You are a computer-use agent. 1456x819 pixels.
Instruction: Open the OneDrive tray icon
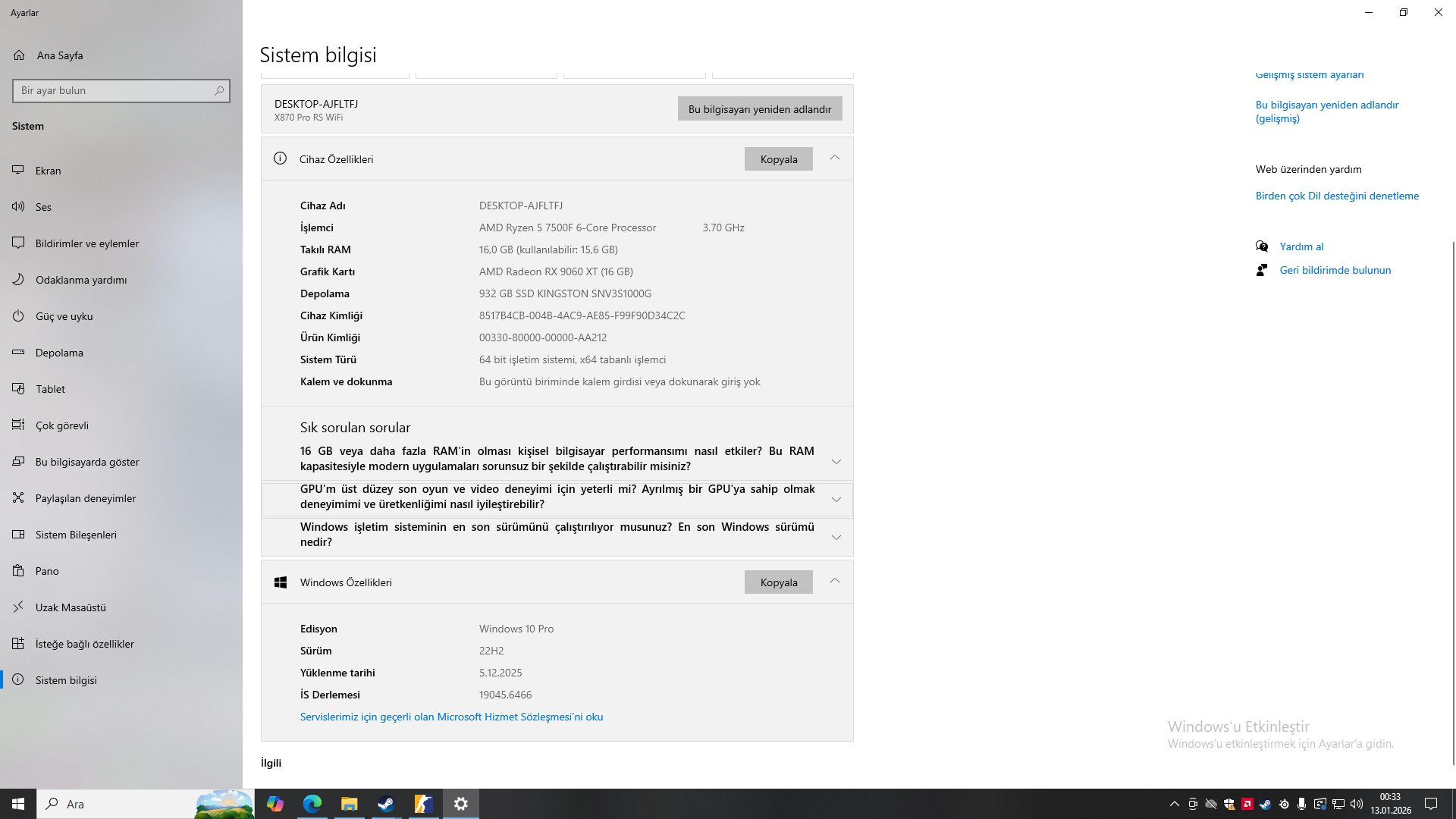(x=1211, y=804)
